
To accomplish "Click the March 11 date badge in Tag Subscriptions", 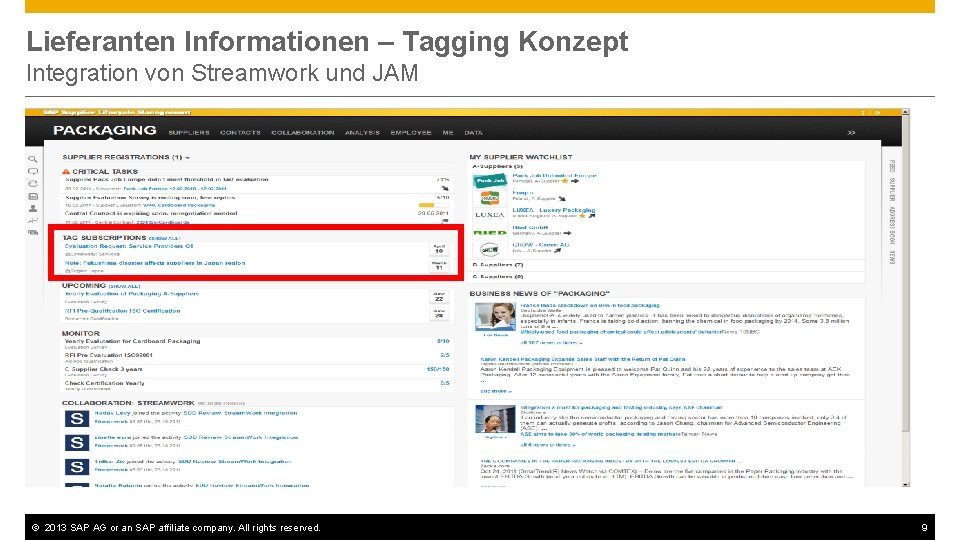I will coord(439,266).
